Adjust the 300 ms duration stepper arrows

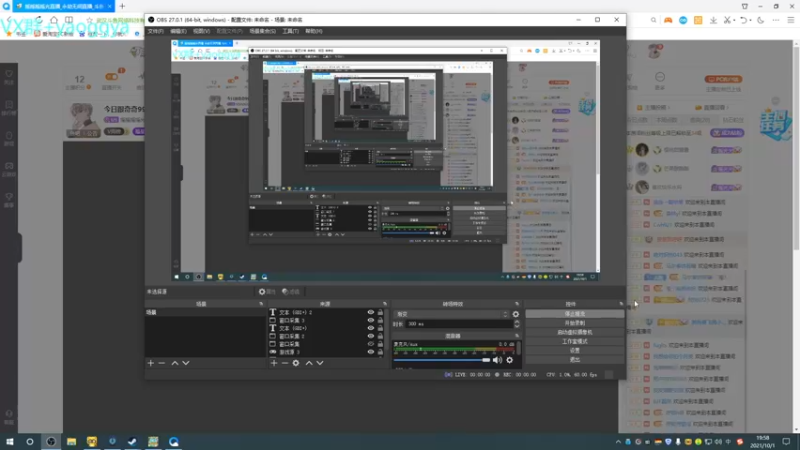[517, 324]
